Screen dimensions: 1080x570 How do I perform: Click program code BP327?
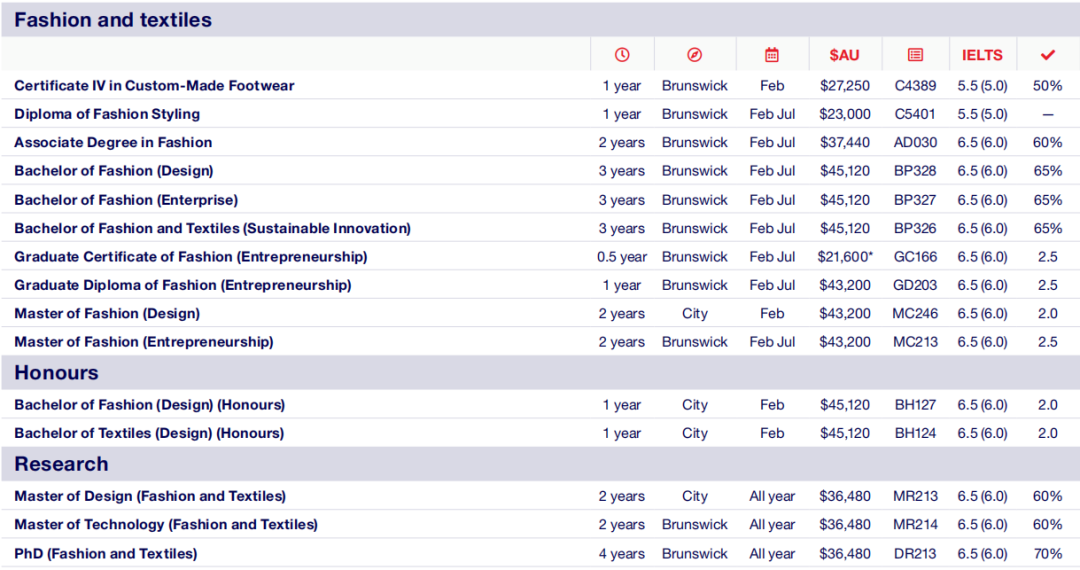point(915,200)
